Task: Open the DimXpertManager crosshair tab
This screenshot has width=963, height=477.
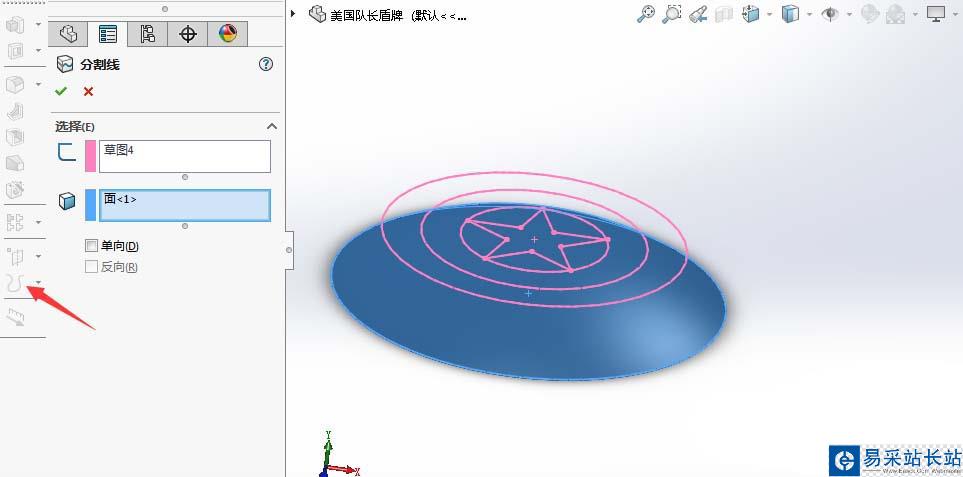Action: click(187, 34)
